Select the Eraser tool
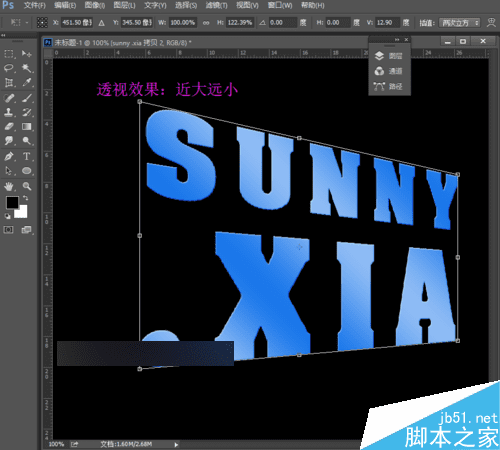The image size is (500, 450). (x=9, y=127)
